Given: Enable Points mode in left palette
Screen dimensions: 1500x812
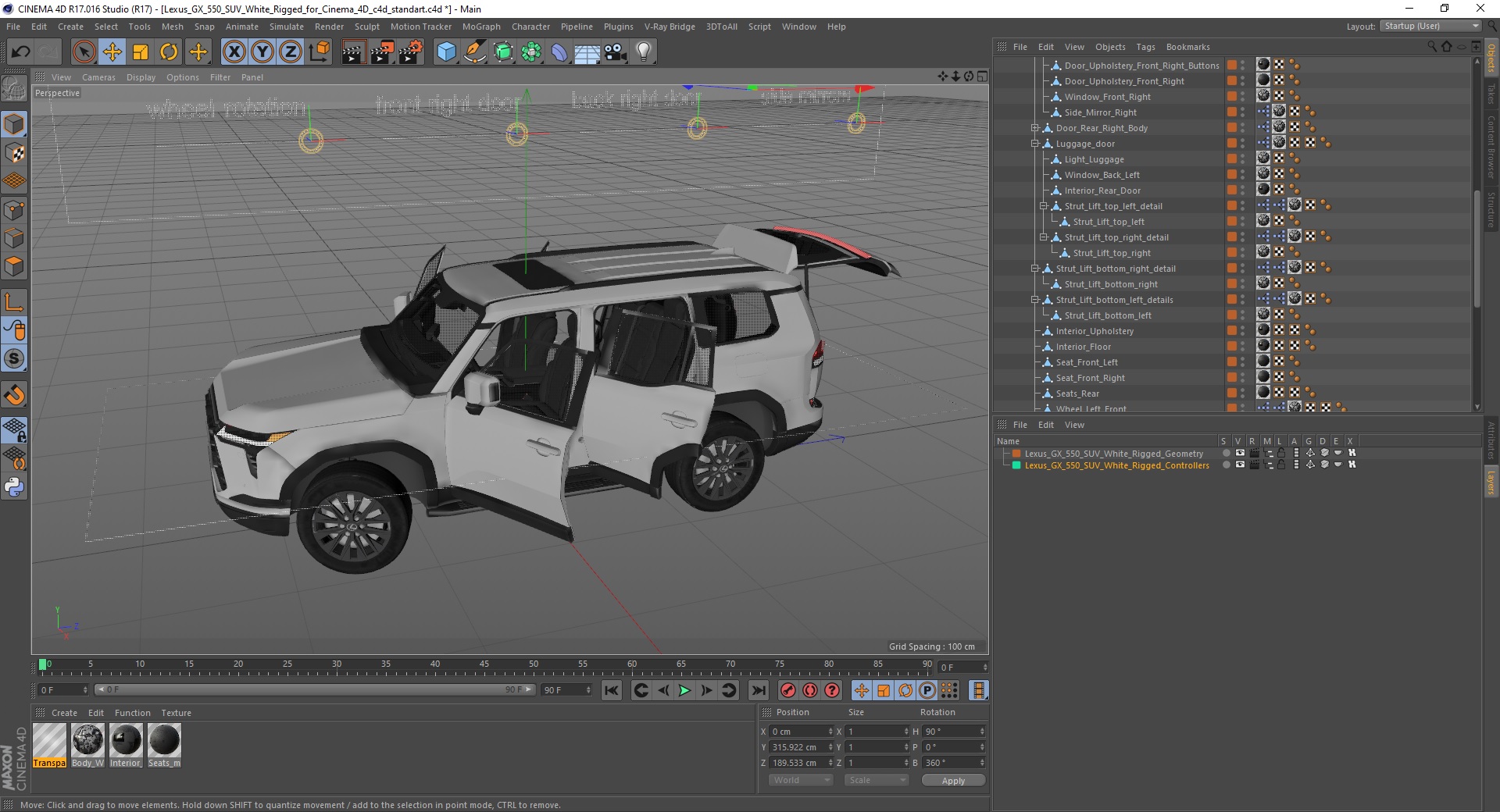Looking at the screenshot, I should (x=14, y=210).
